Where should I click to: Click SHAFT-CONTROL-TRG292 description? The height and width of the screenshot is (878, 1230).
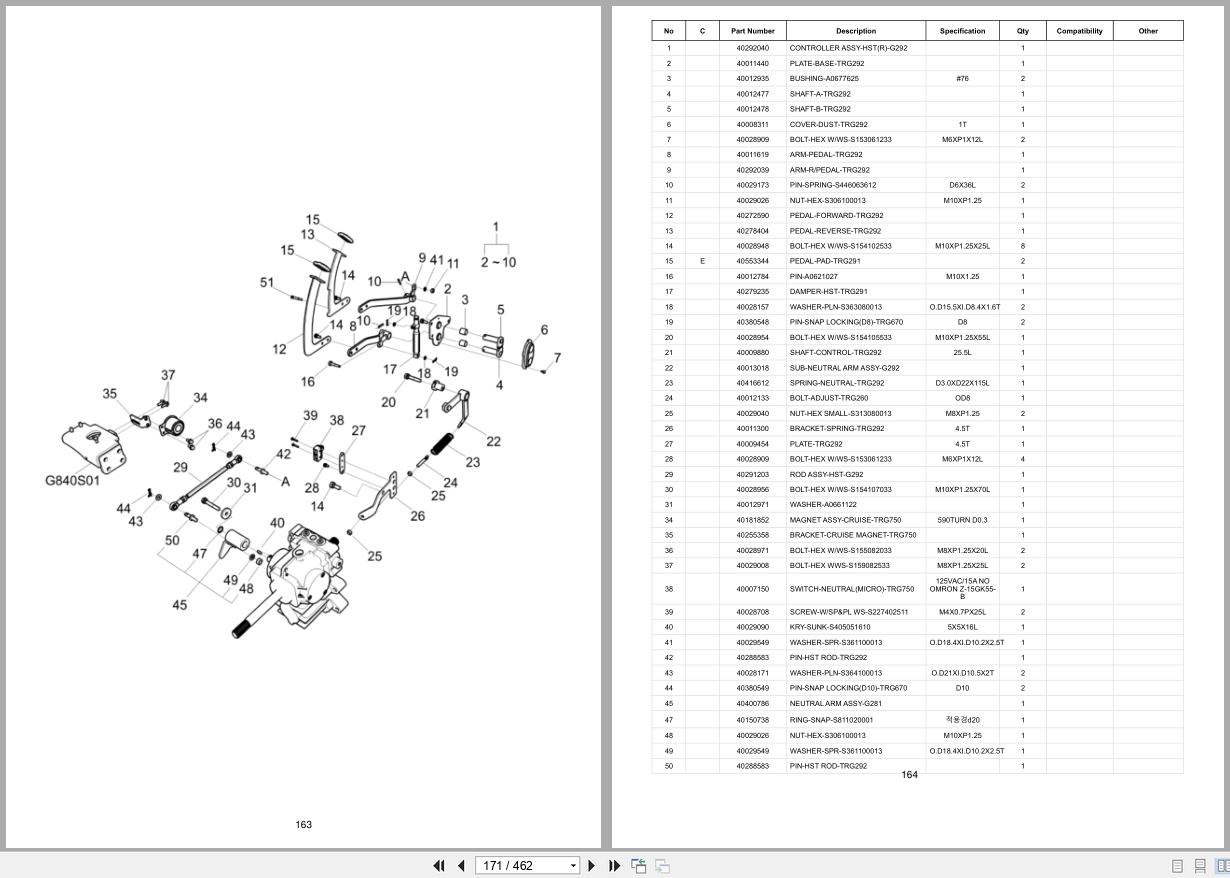[836, 352]
